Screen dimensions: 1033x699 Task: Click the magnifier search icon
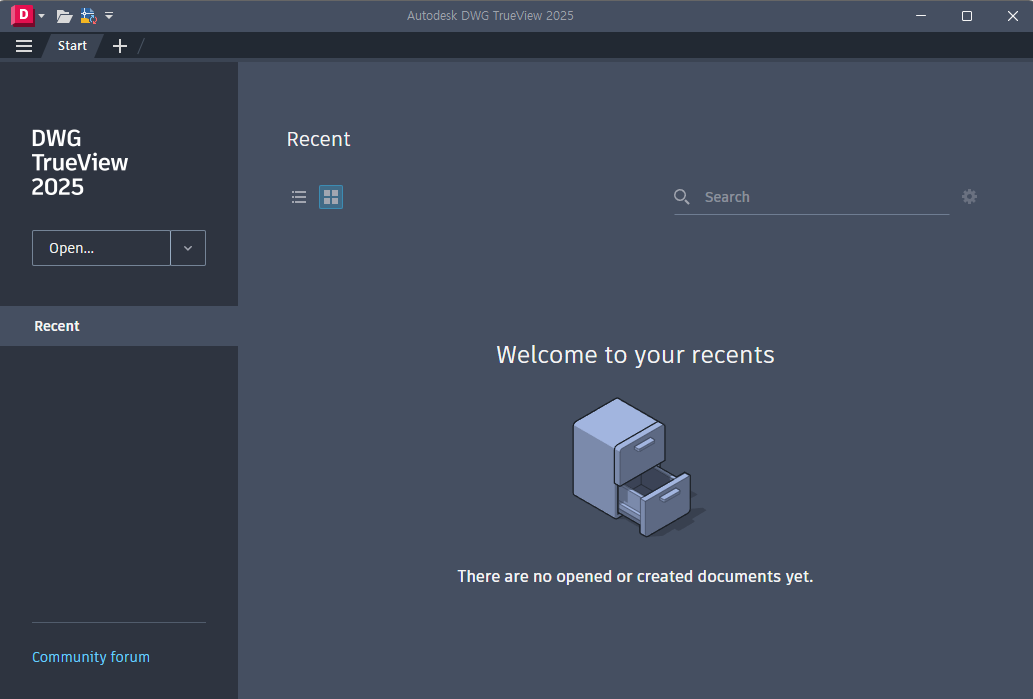coord(682,196)
